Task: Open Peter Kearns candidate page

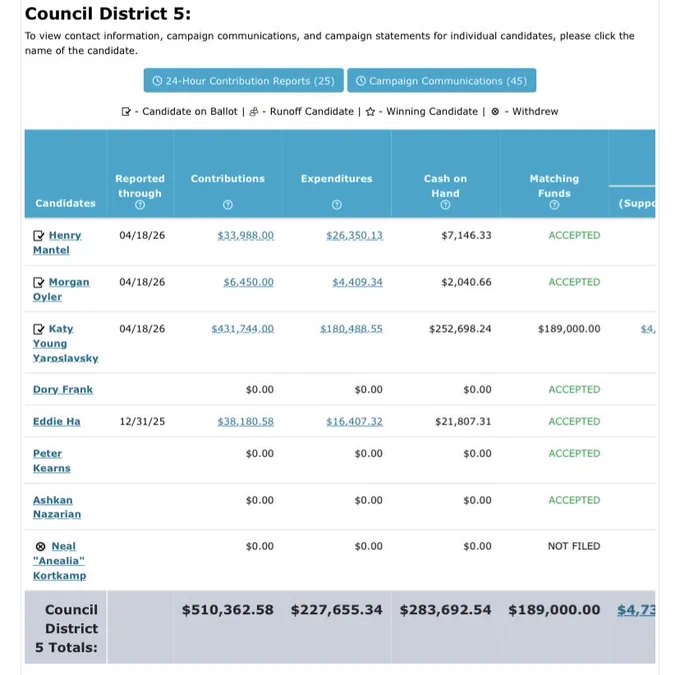Action: click(52, 461)
